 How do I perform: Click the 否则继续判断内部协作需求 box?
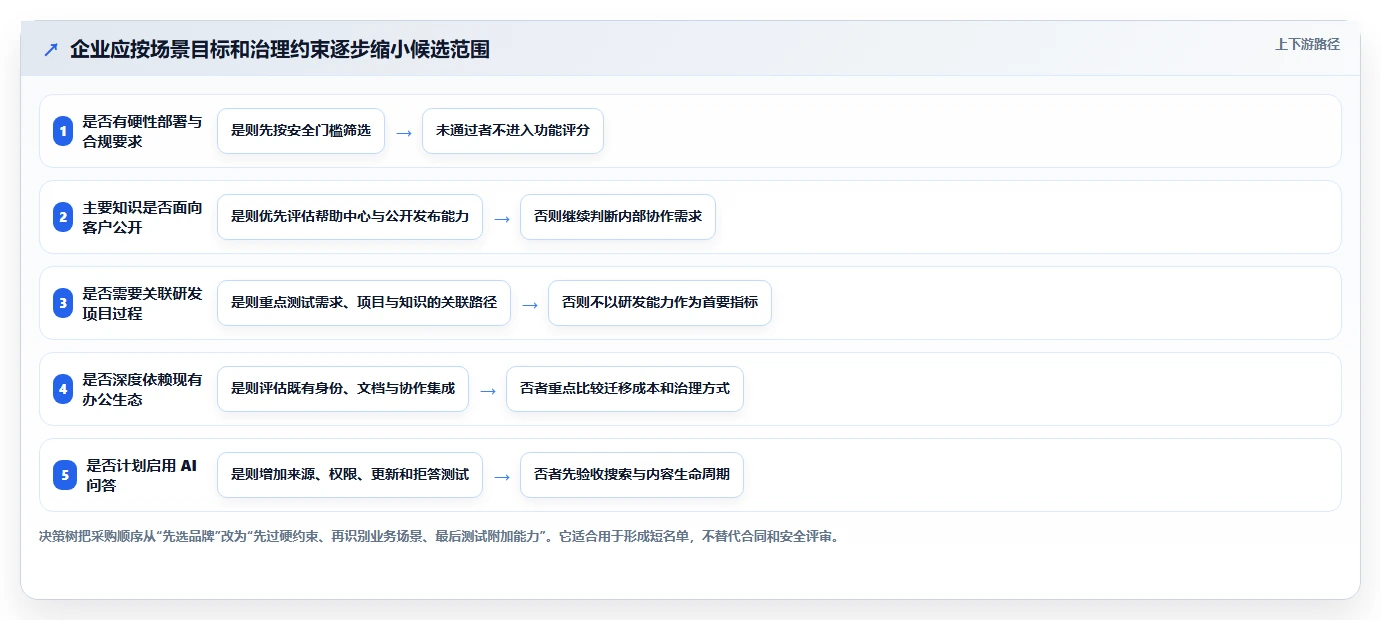click(x=618, y=217)
